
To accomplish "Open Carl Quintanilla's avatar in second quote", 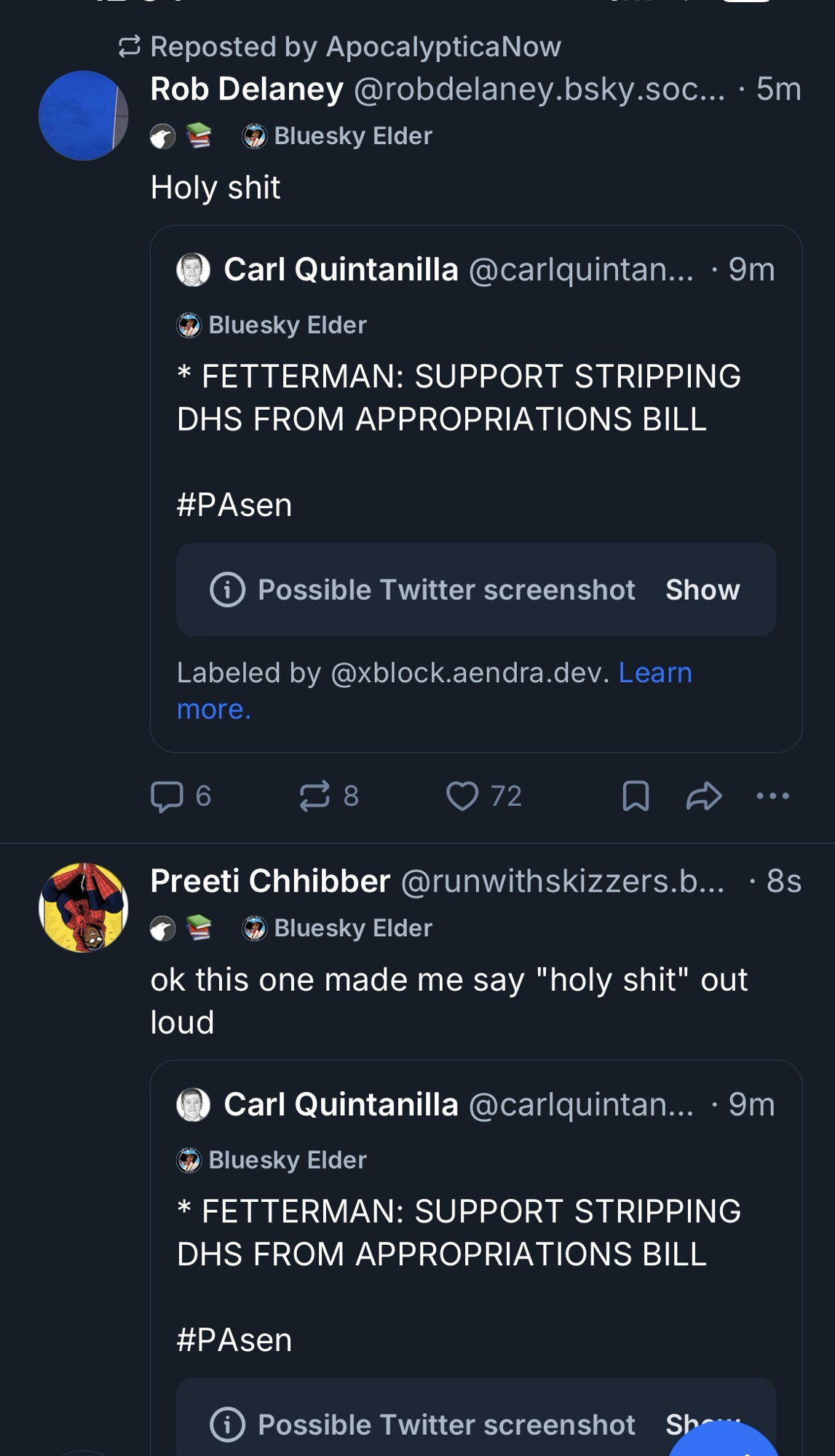I will tap(194, 1104).
